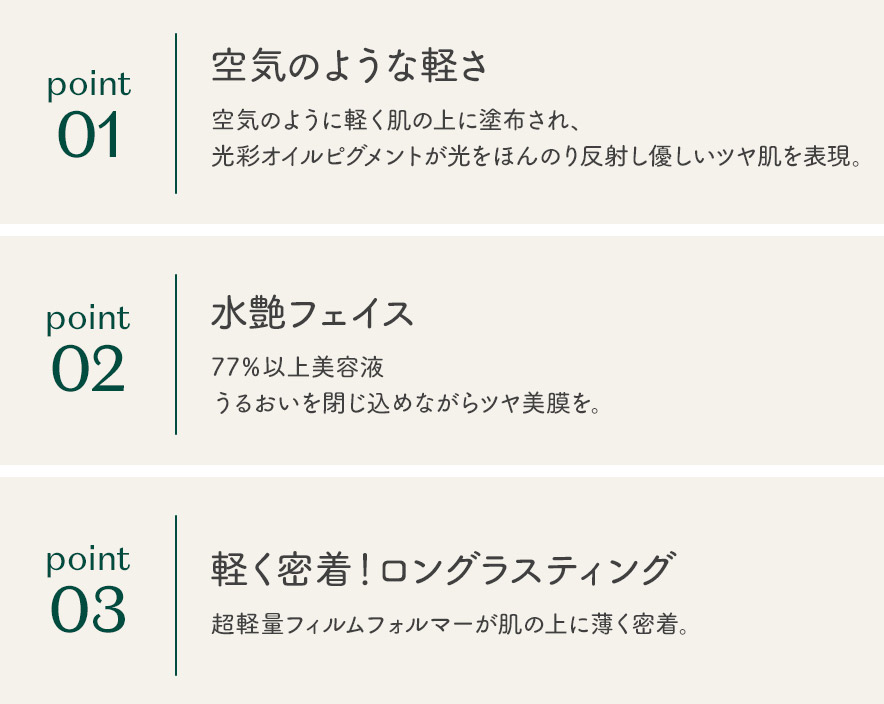Click the vertical divider line beside 03
Screen dimensions: 884x704
coord(176,595)
